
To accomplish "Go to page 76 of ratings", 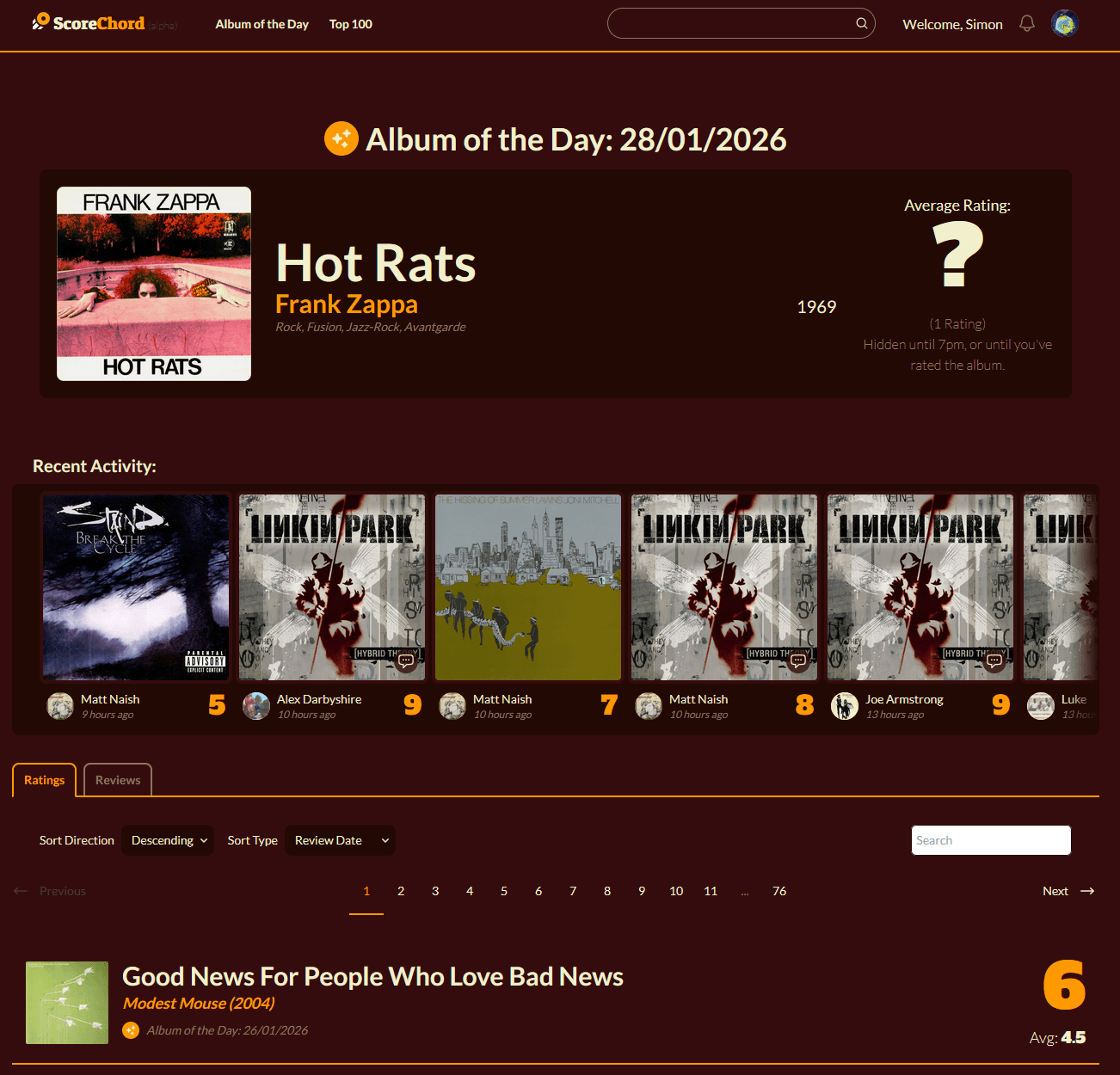I will point(779,891).
